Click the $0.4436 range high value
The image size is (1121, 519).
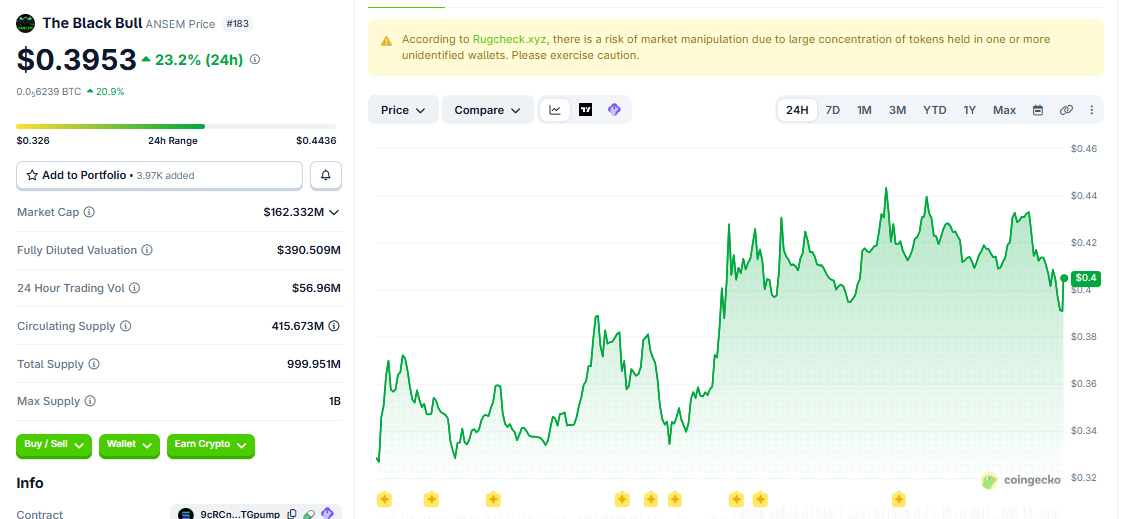pos(316,141)
